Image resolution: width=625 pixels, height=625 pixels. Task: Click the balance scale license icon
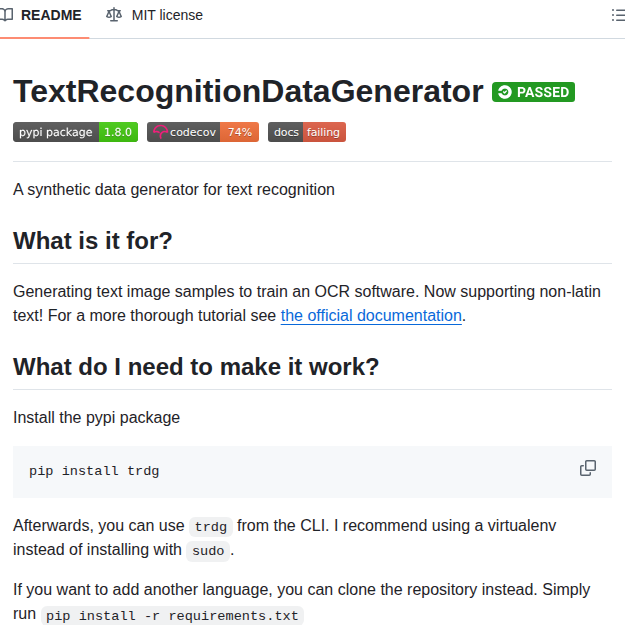coord(114,15)
